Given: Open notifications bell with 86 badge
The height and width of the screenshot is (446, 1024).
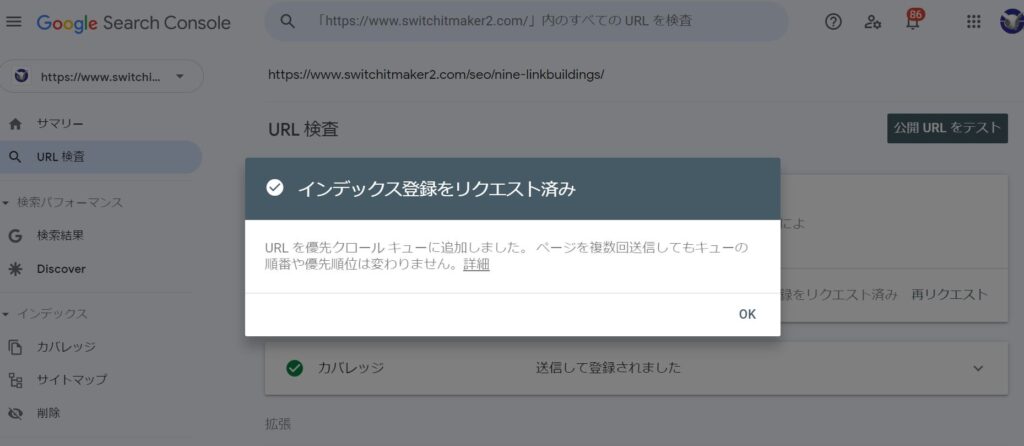Looking at the screenshot, I should coord(913,20).
